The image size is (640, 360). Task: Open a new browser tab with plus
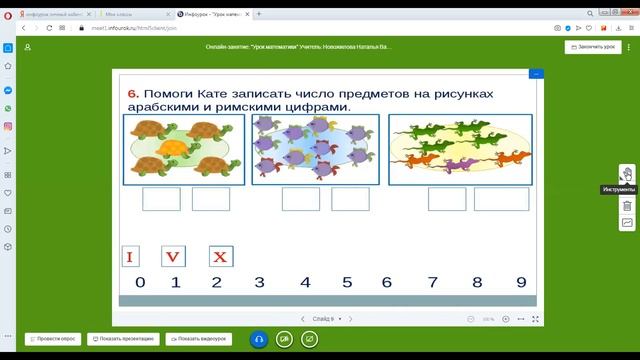click(x=259, y=14)
